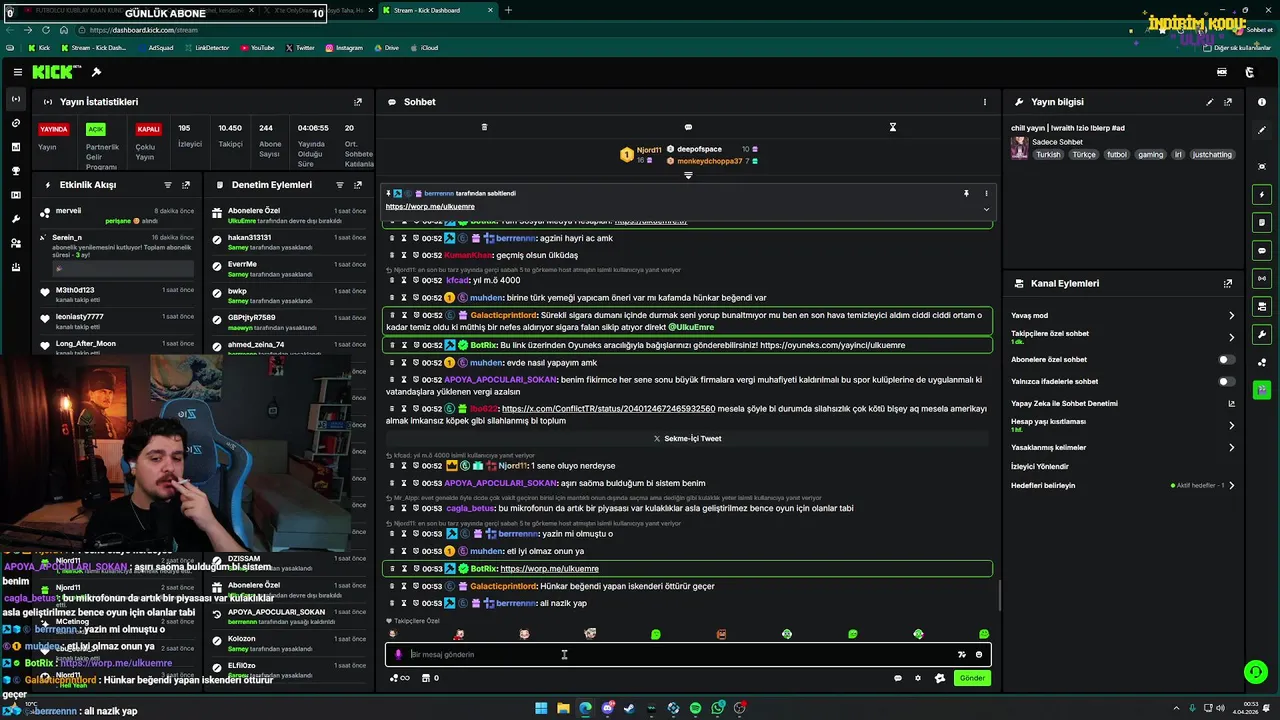Click the hourglass icon in the chat toolbar

coord(893,127)
